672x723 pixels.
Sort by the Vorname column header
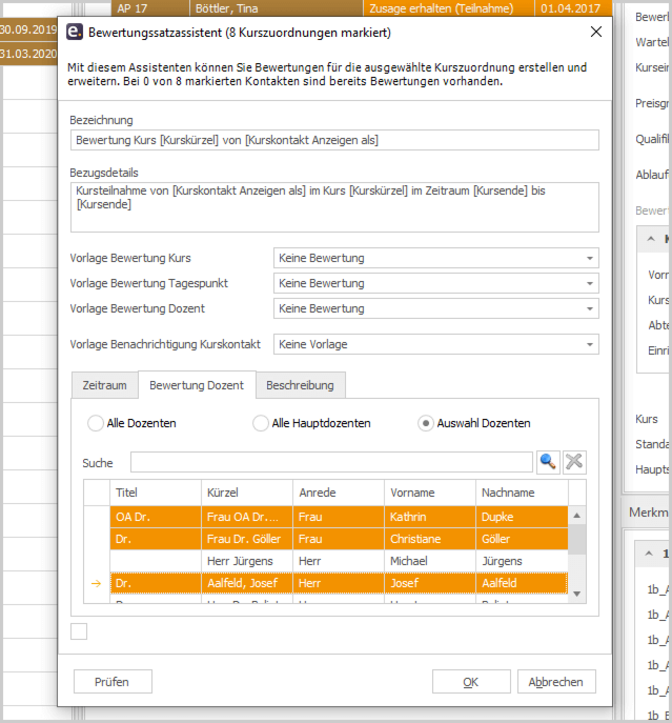pos(430,492)
